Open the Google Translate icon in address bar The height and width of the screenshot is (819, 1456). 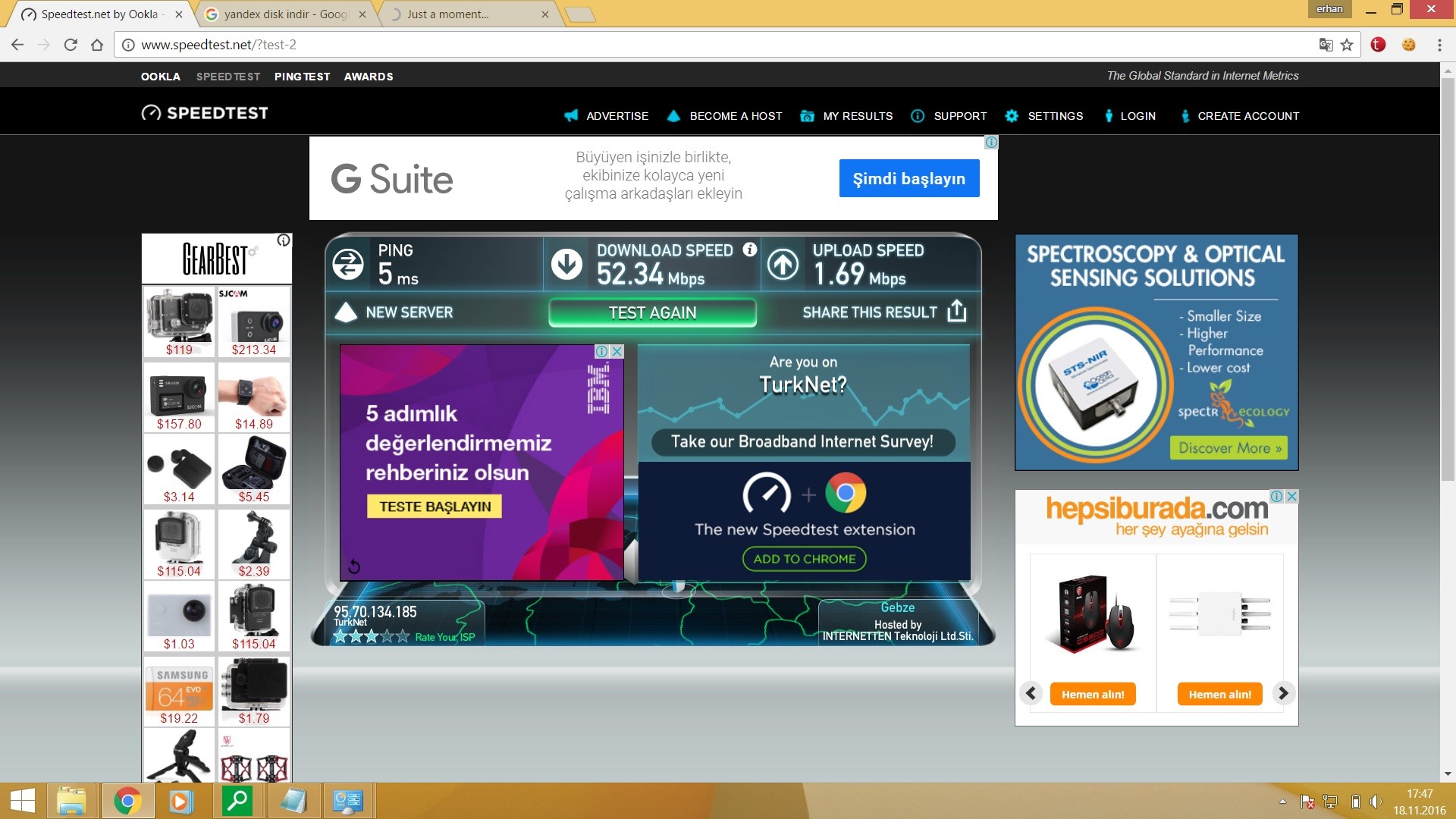tap(1326, 45)
